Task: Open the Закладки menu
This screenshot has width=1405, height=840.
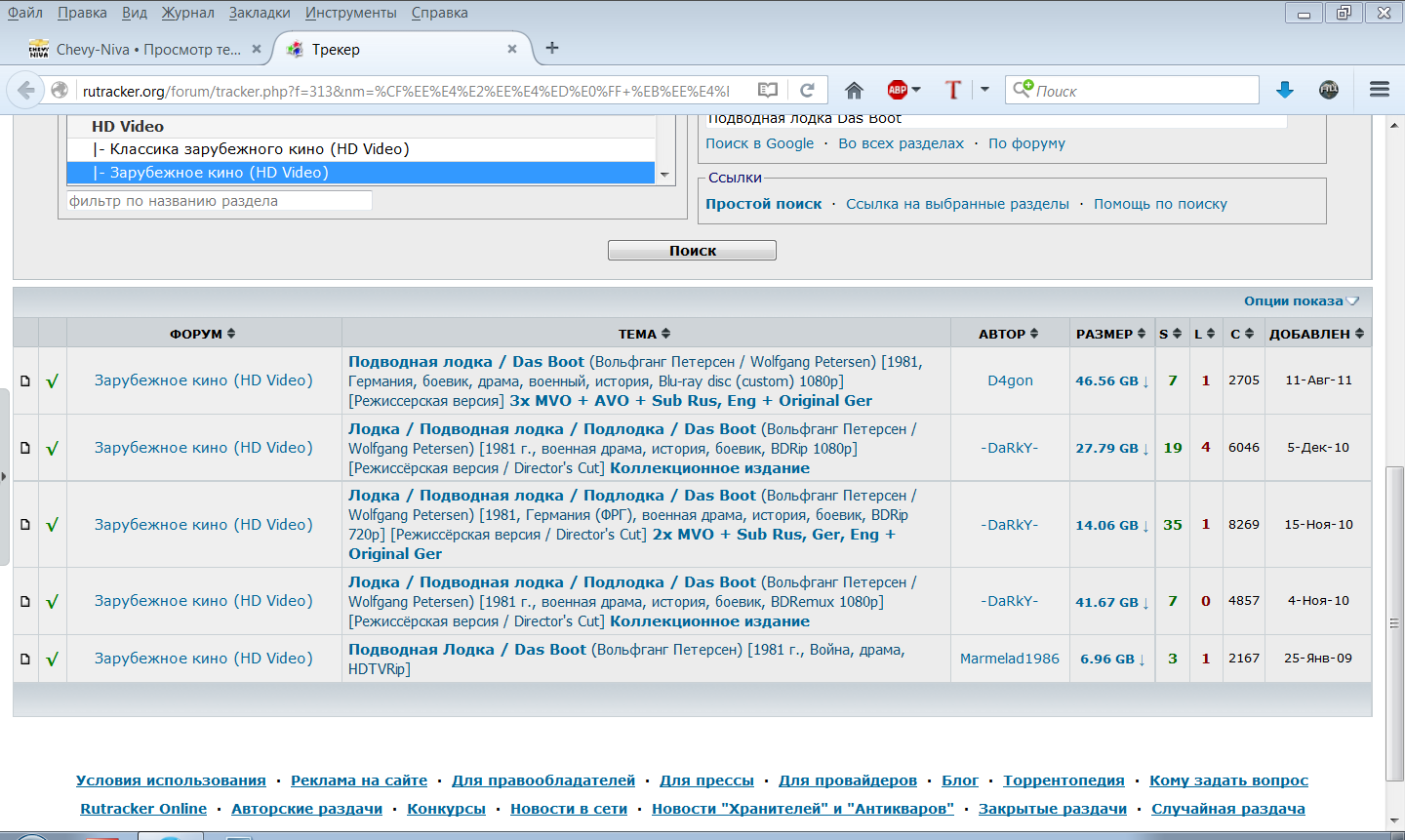Action: point(260,13)
